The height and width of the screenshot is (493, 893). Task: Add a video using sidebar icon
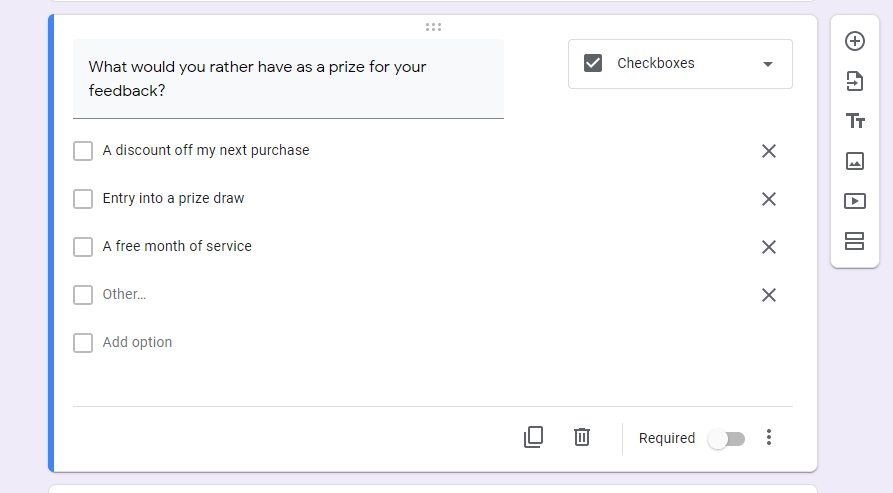point(854,201)
